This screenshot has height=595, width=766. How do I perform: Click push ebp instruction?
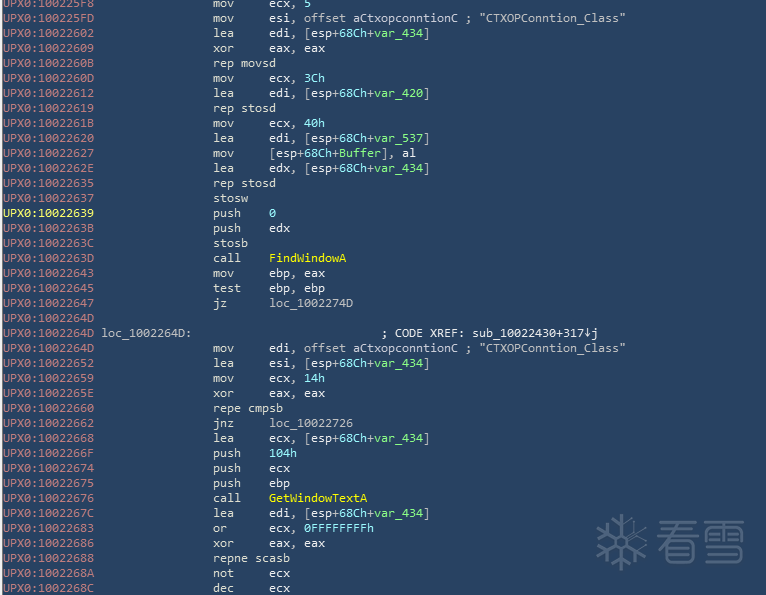(251, 483)
